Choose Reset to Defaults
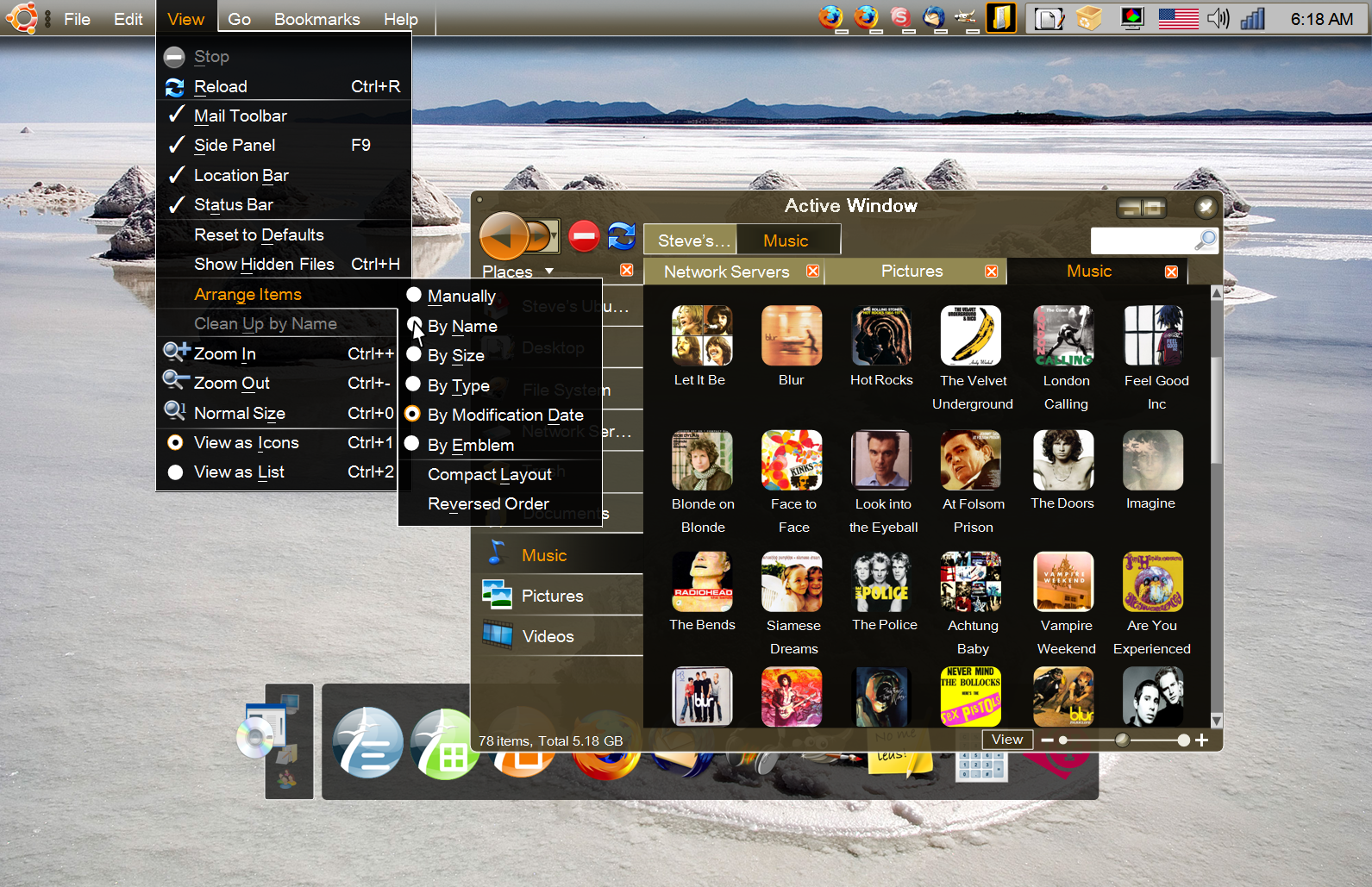 (284, 234)
